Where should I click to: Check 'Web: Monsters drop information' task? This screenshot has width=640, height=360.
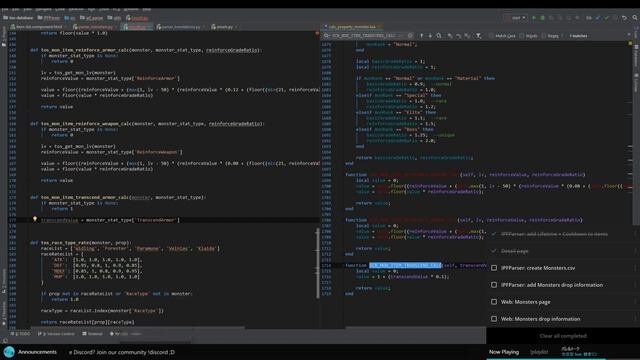point(494,319)
